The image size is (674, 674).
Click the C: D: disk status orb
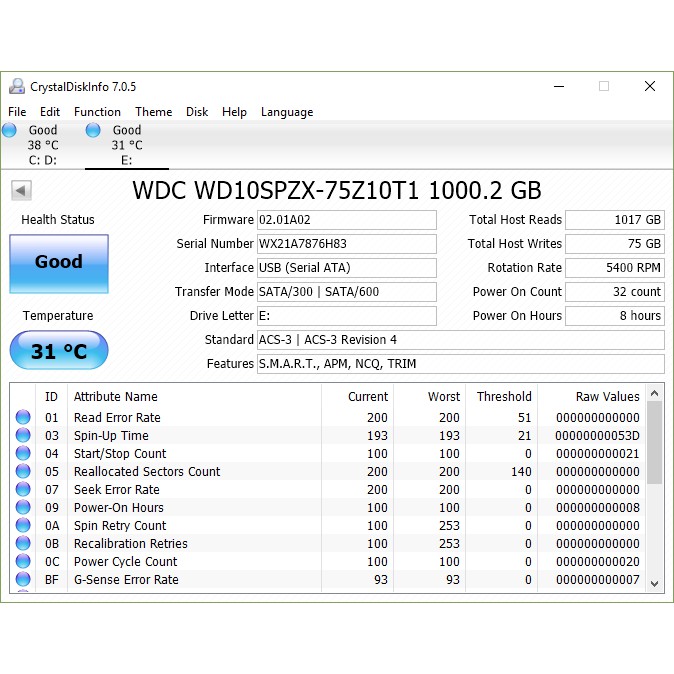[10, 130]
